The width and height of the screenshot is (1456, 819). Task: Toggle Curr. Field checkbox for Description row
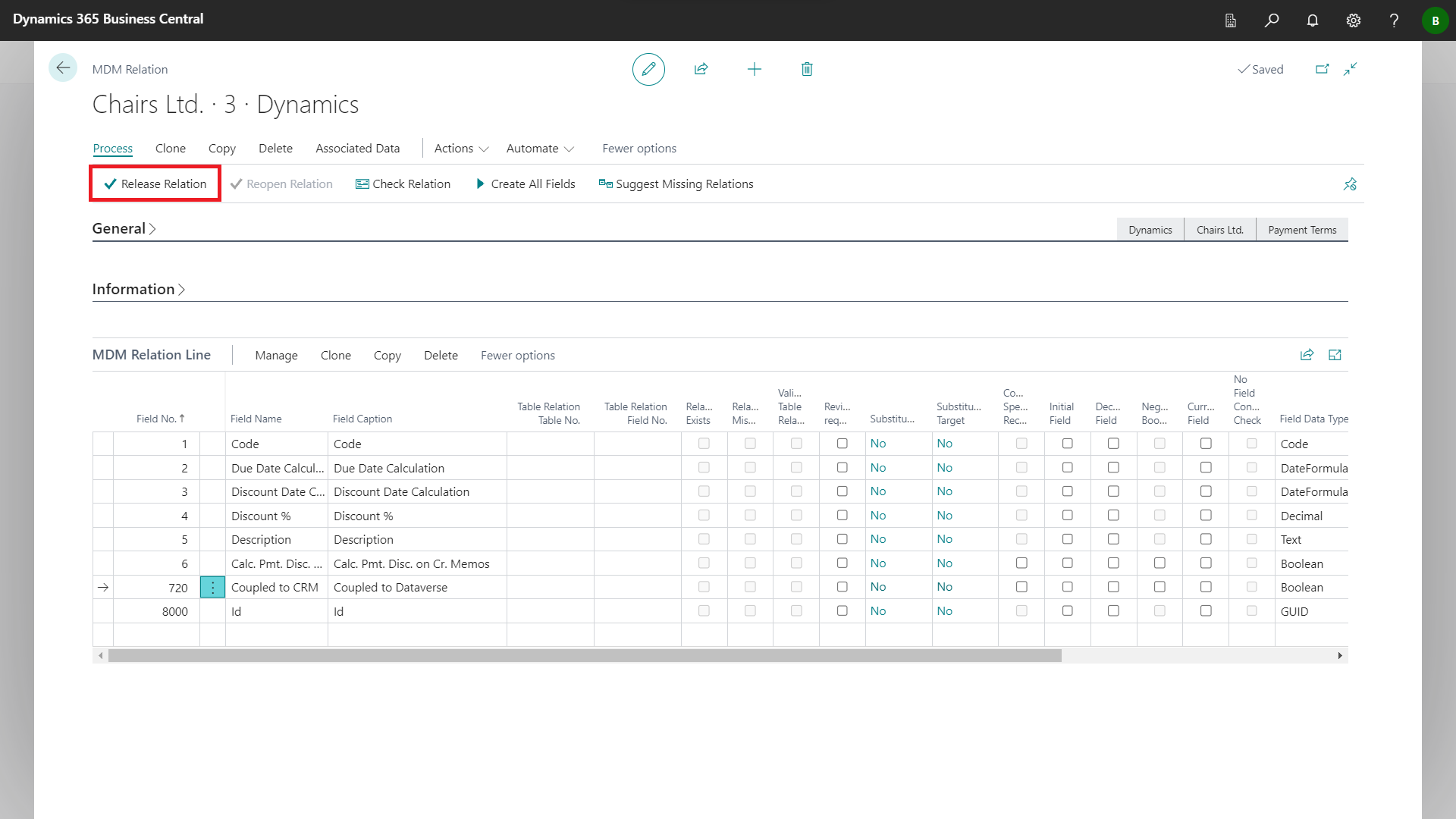click(1206, 539)
